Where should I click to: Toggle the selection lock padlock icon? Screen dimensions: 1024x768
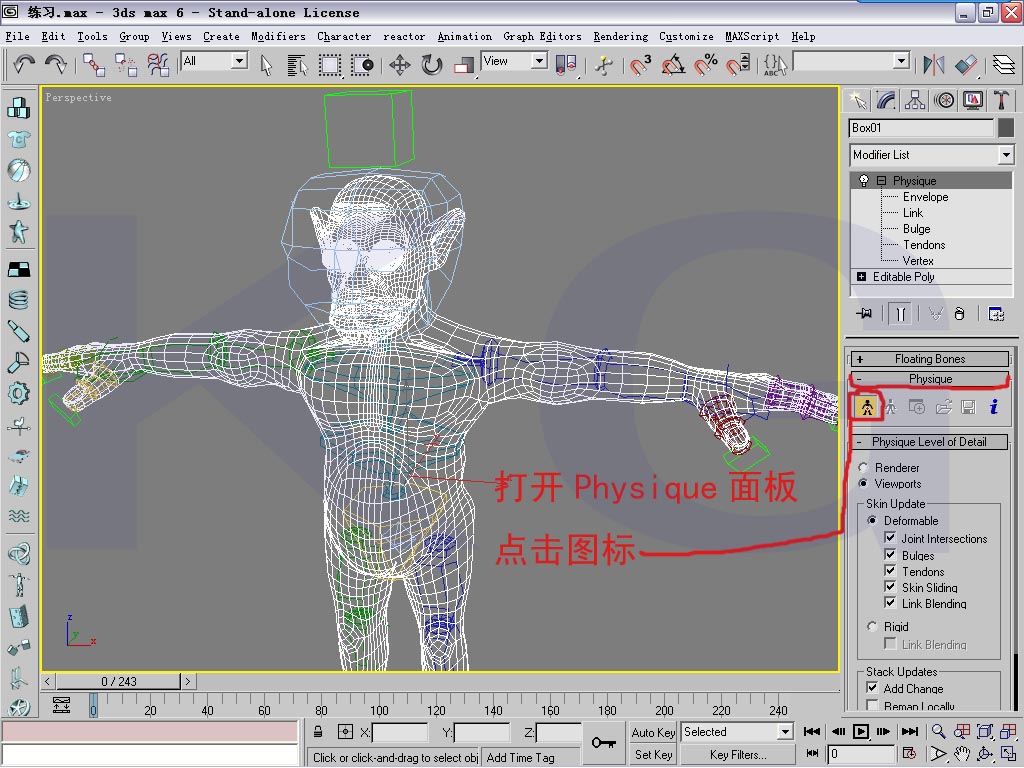tap(317, 731)
